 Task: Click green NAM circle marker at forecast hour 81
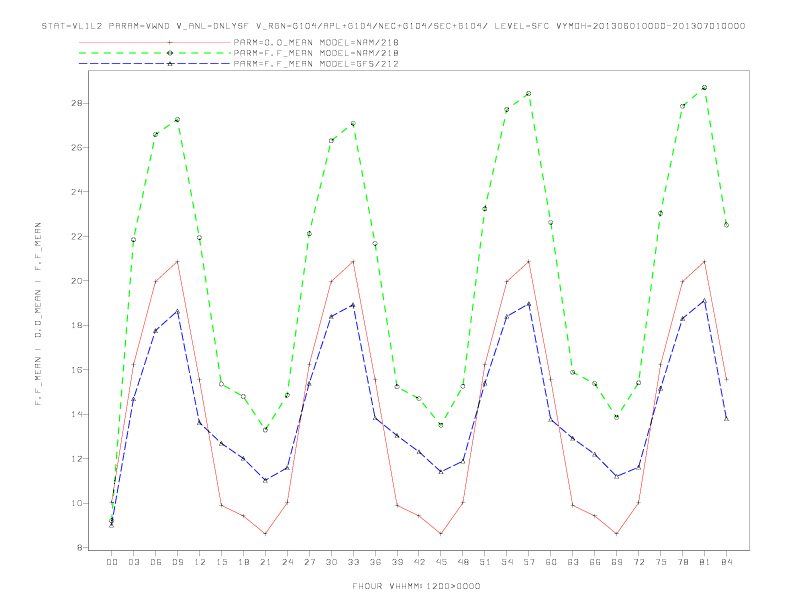[x=705, y=88]
